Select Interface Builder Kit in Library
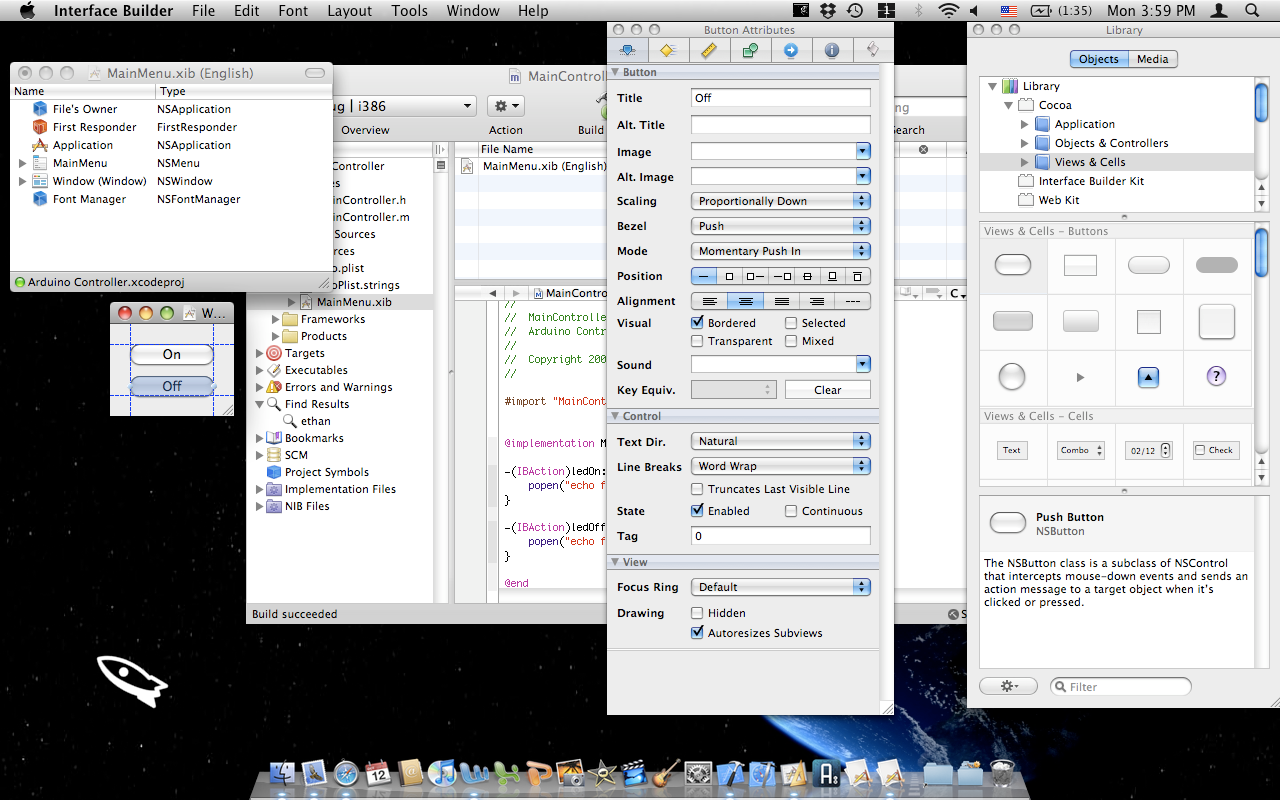This screenshot has width=1280, height=800. point(1091,181)
